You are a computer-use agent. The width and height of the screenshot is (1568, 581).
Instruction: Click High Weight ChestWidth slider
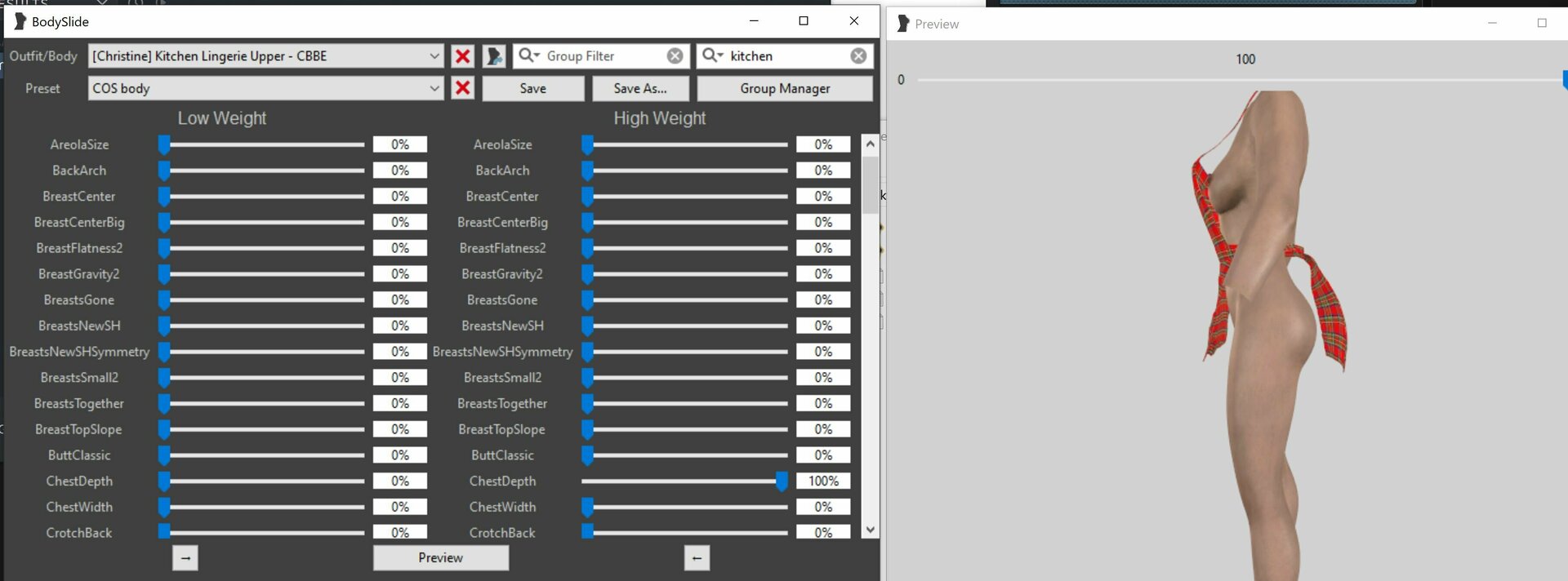684,507
